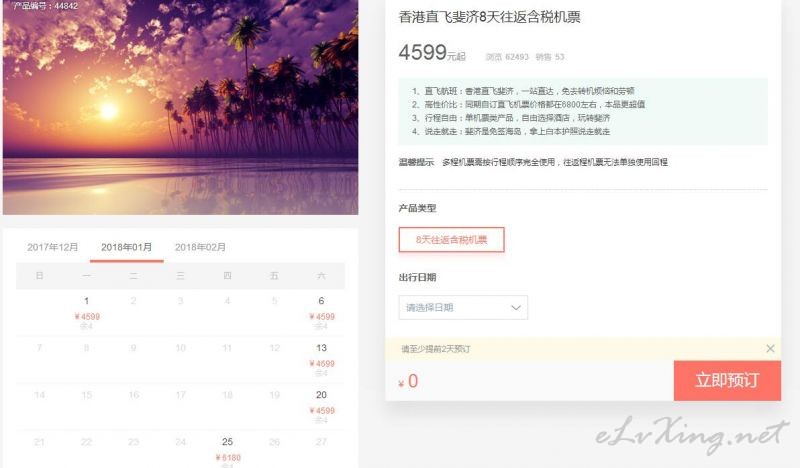Pick January 1 priced at ¥4599
This screenshot has width=800, height=468.
coord(87,312)
